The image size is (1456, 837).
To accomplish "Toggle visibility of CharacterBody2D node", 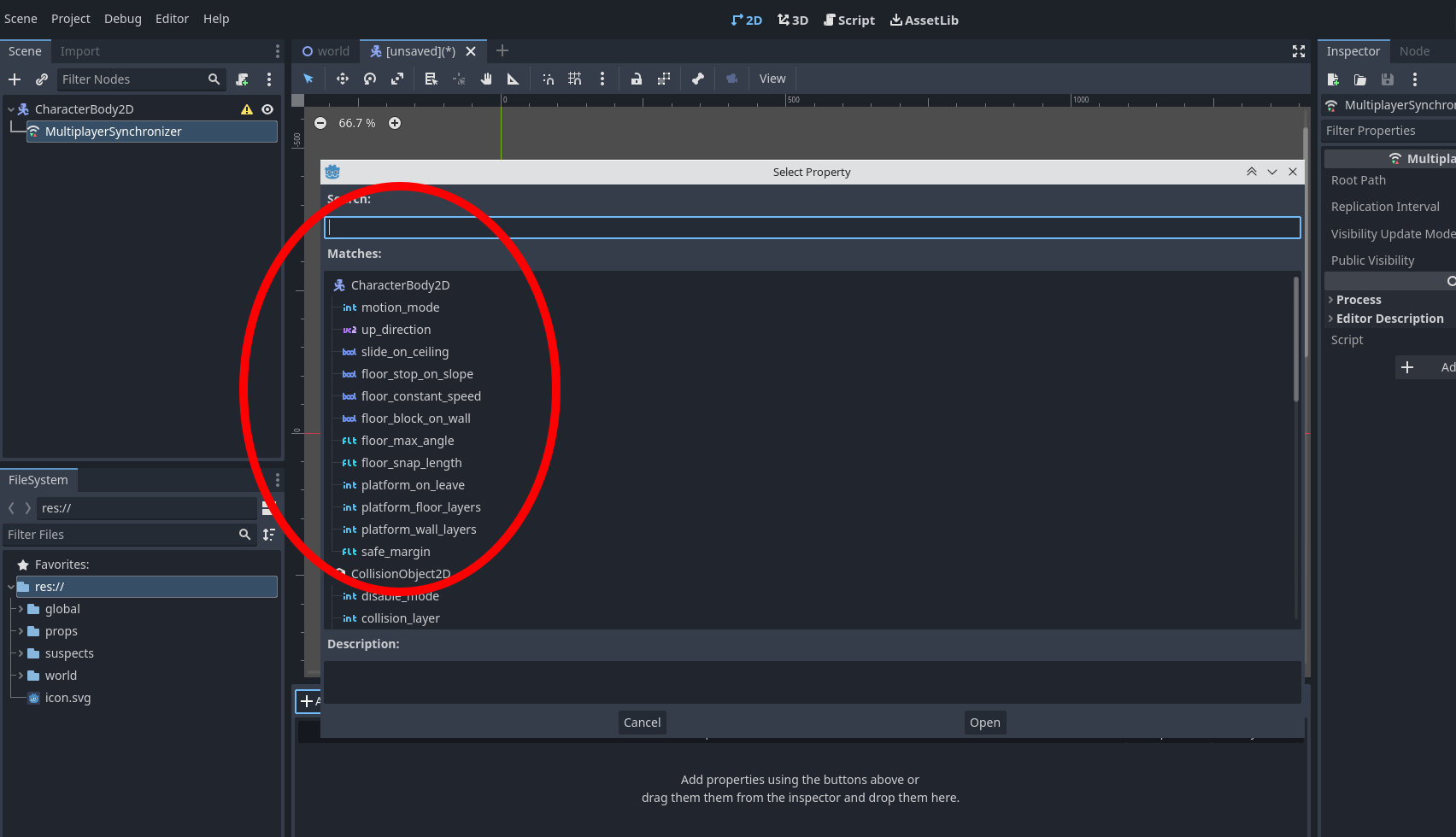I will [267, 109].
